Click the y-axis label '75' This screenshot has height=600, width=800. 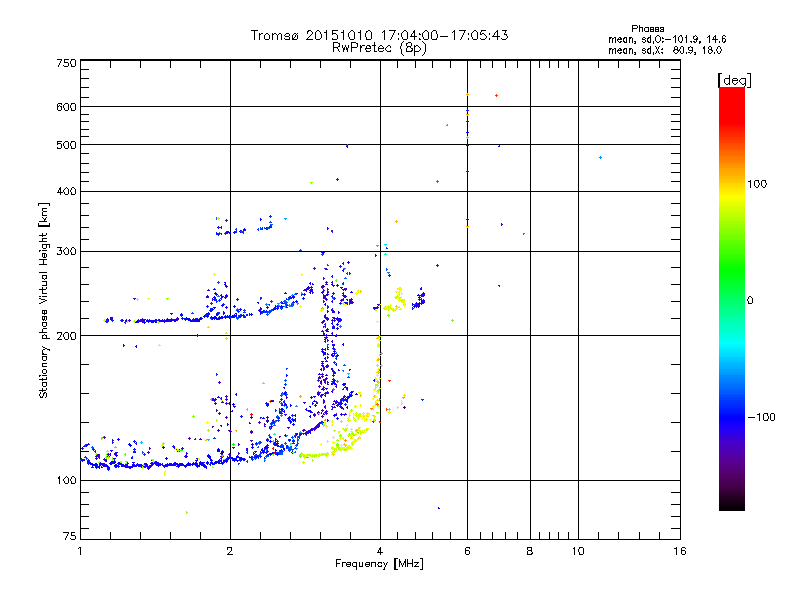[70, 536]
